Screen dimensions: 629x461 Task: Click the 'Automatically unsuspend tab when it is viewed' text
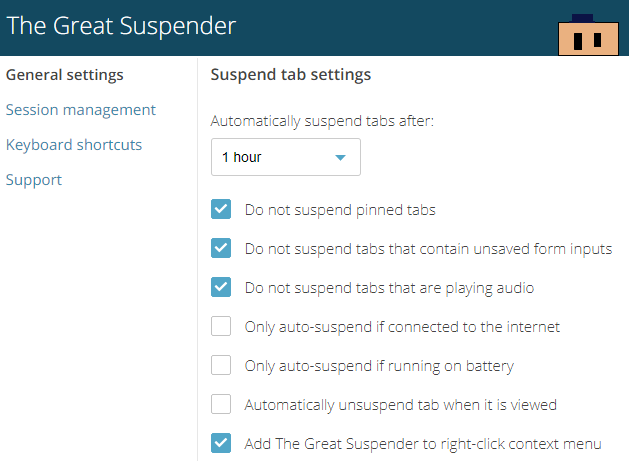[x=400, y=405]
